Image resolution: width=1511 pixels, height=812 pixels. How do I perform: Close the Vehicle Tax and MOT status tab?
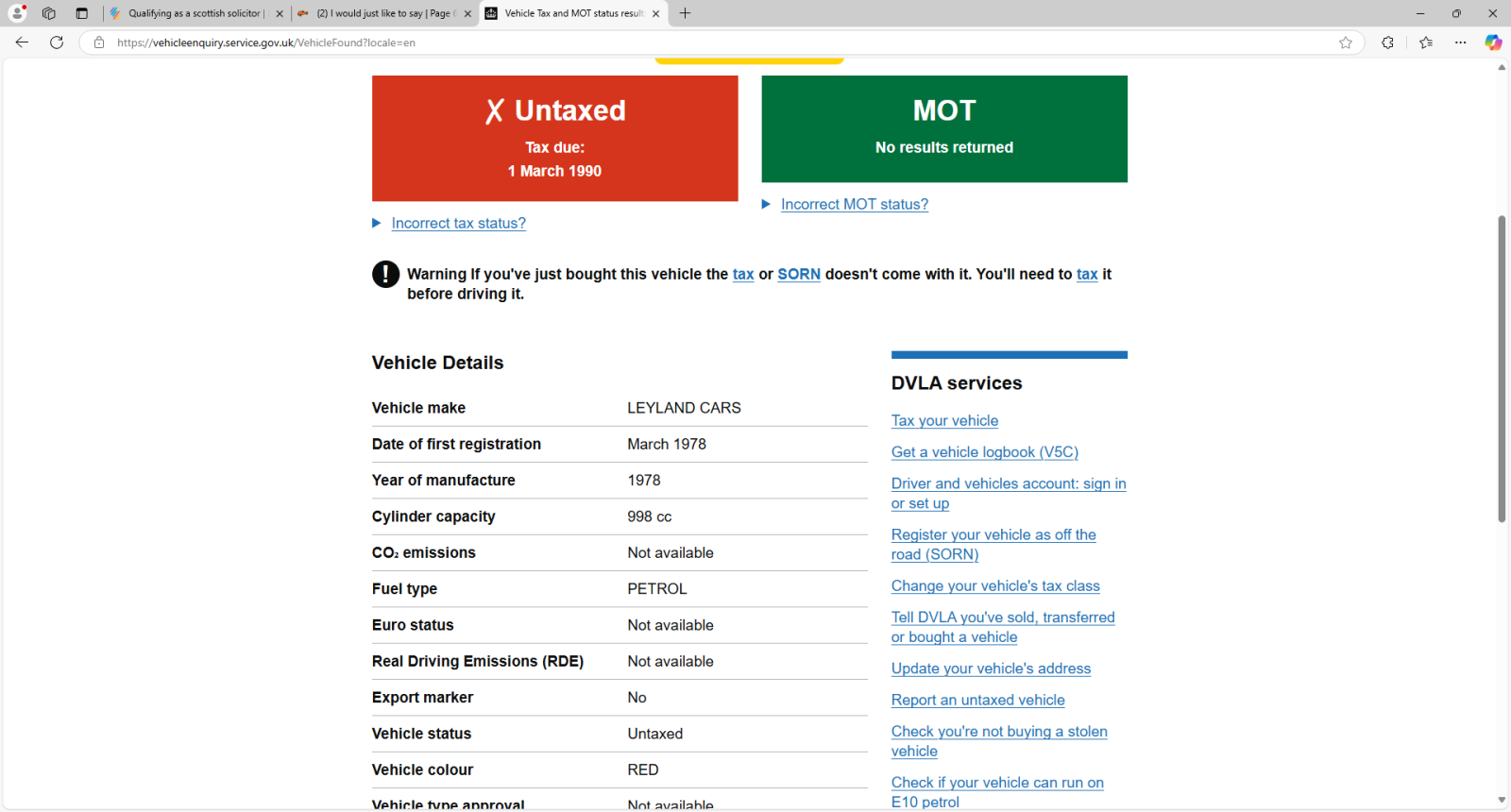click(x=655, y=13)
